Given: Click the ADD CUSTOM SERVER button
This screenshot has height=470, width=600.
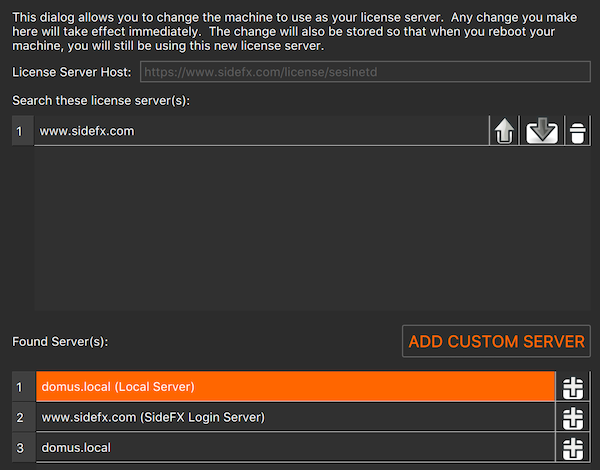Looking at the screenshot, I should coord(496,341).
